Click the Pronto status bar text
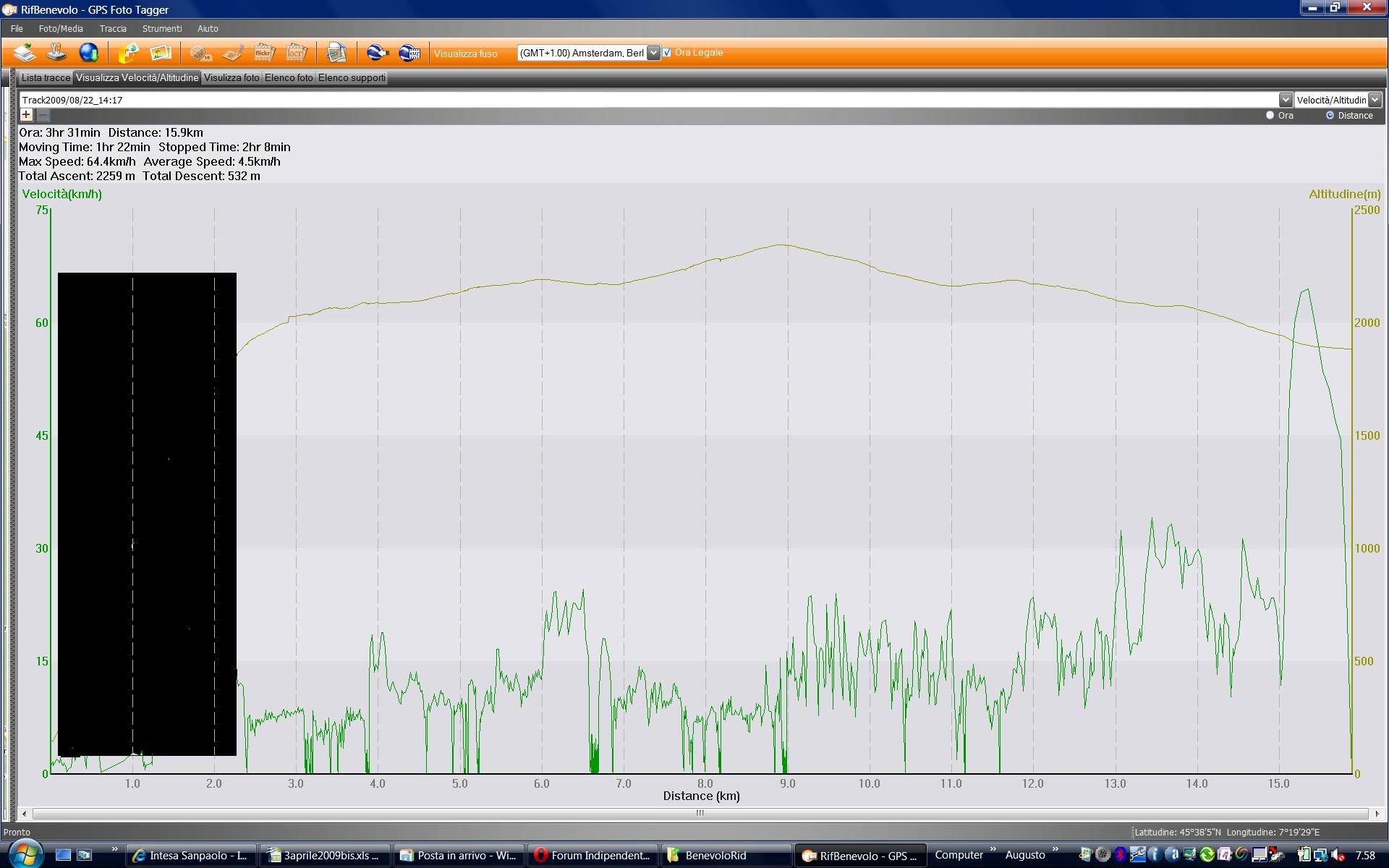Viewport: 1389px width, 868px height. 17,832
